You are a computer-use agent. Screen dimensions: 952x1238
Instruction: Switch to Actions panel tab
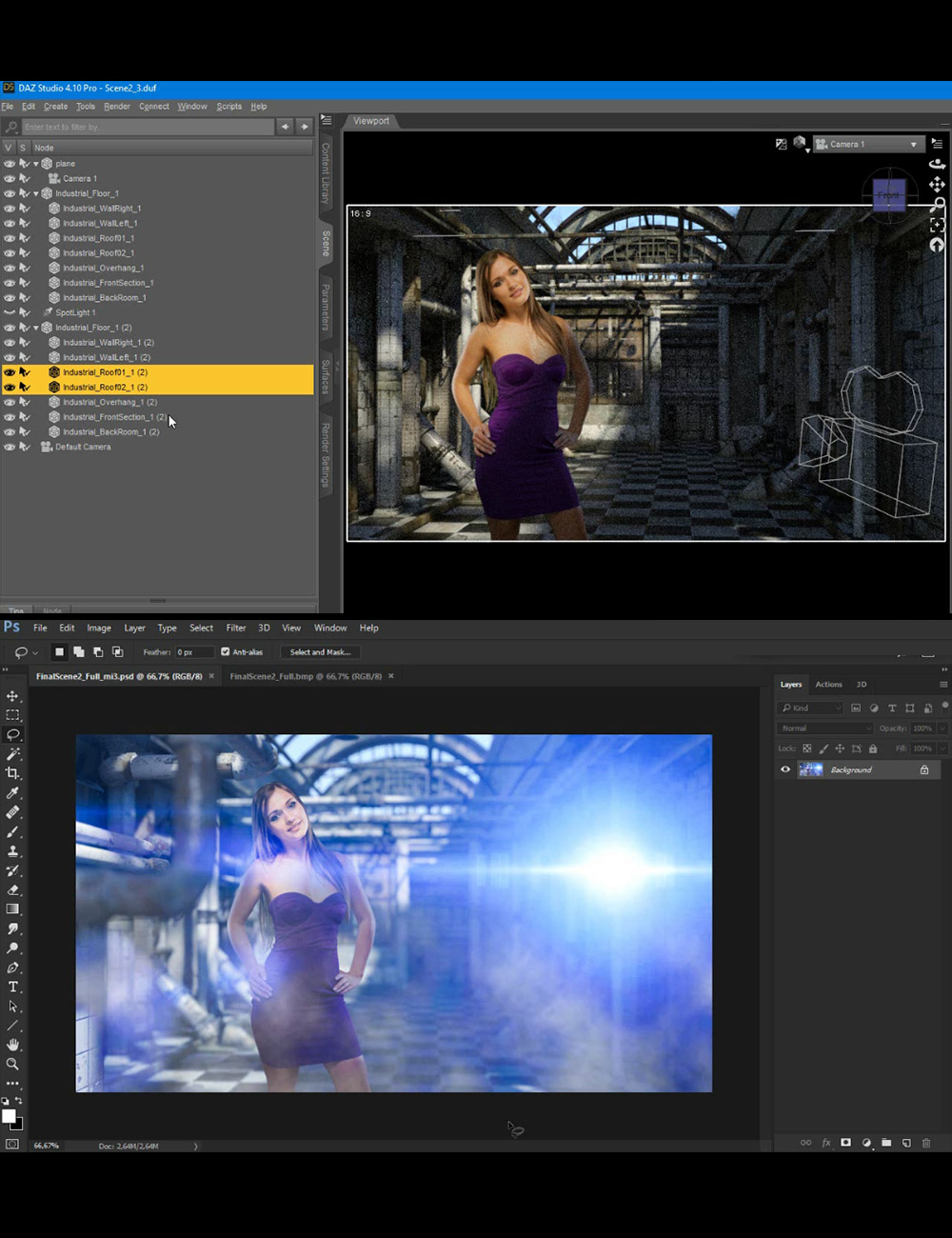pos(828,684)
